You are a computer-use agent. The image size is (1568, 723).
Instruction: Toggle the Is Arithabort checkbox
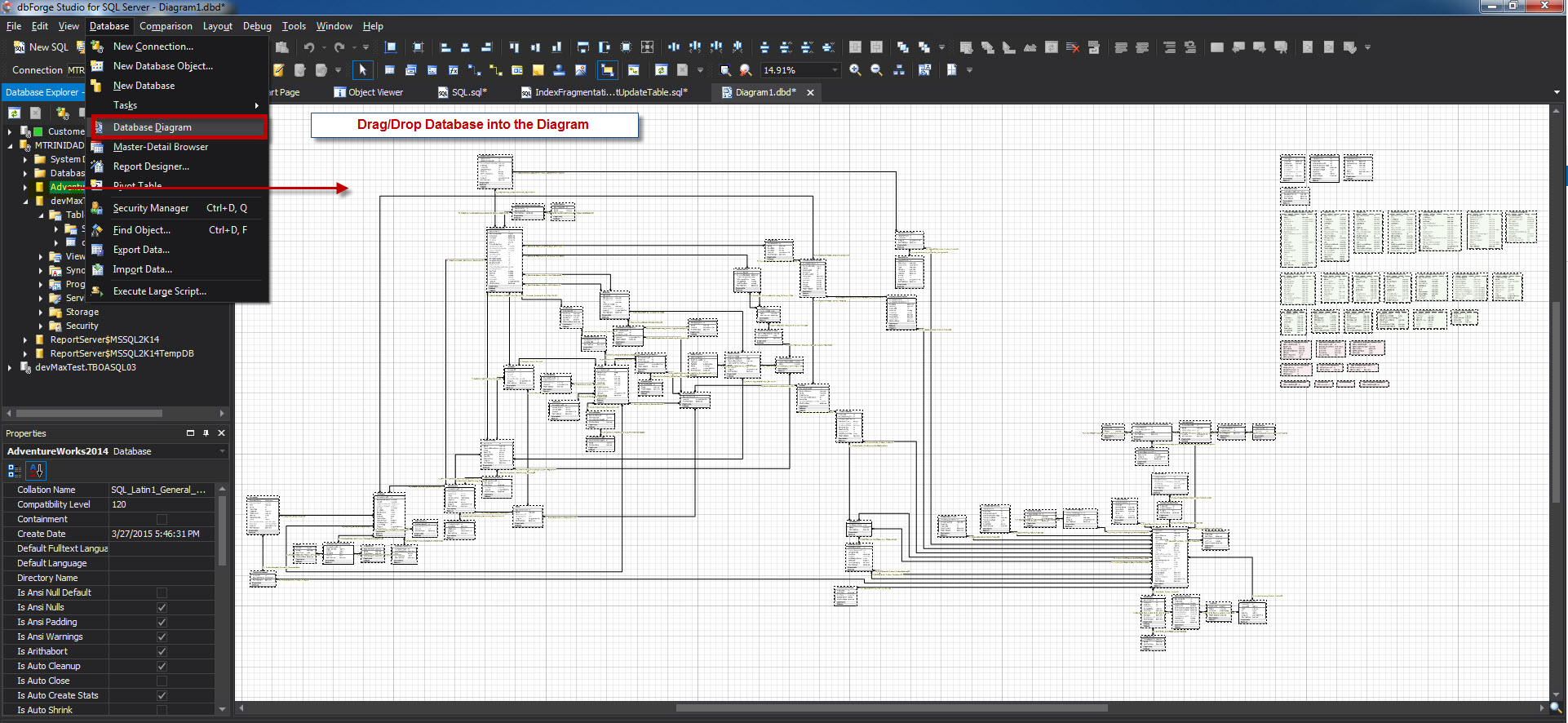[162, 651]
